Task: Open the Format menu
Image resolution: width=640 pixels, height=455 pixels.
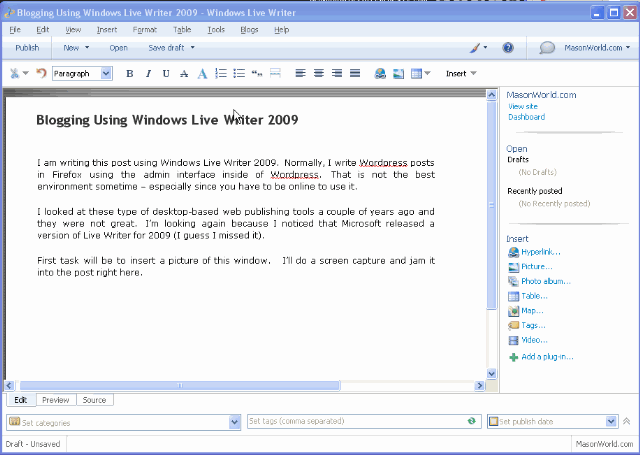Action: click(144, 30)
